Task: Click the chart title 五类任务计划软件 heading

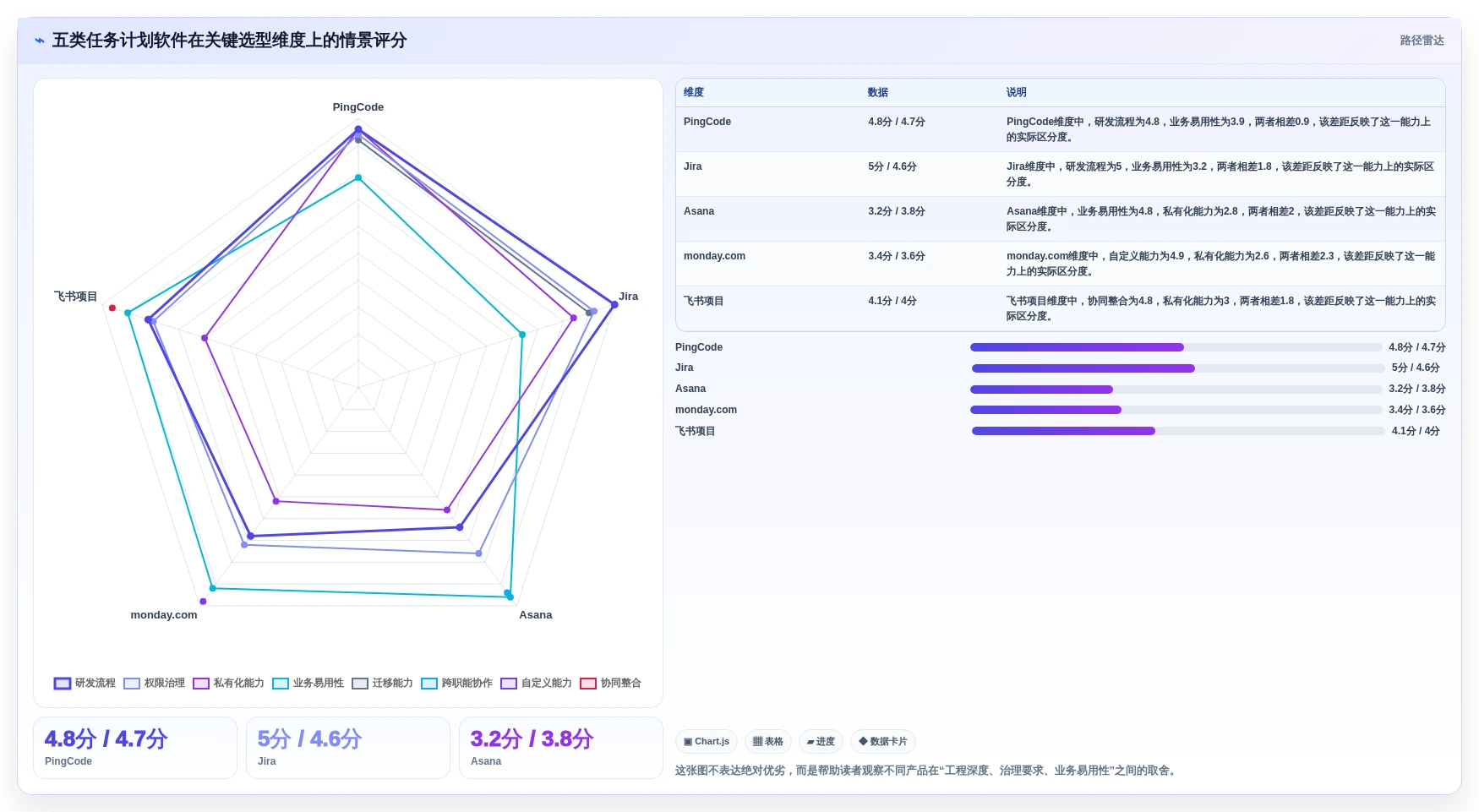Action: [x=229, y=41]
